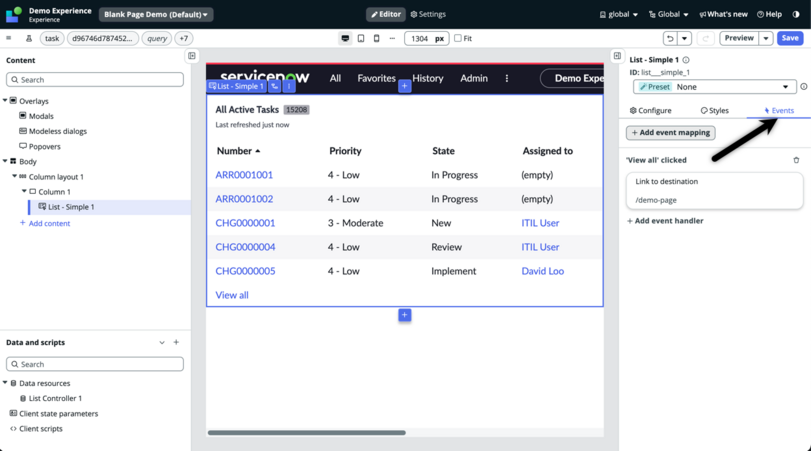Screen dimensions: 811x451
Task: Click the Data and scripts search field
Action: coord(95,364)
